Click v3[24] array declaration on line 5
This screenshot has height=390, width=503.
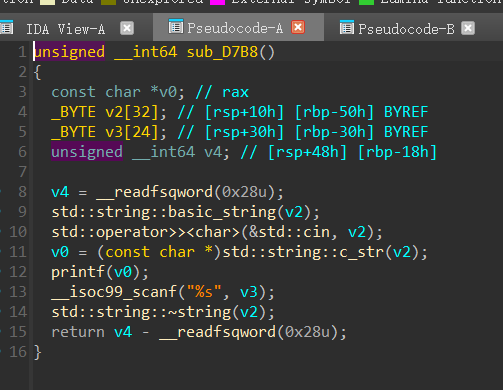(x=132, y=132)
